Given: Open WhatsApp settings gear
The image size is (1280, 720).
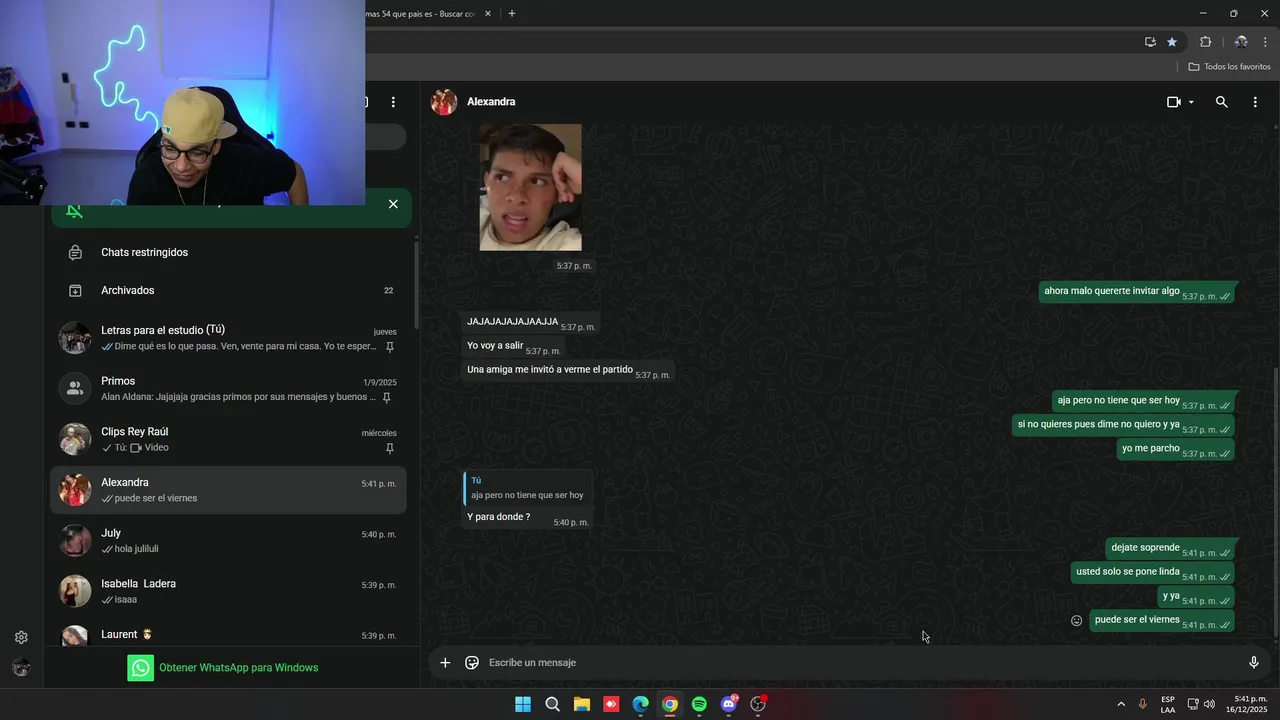Looking at the screenshot, I should click(21, 637).
